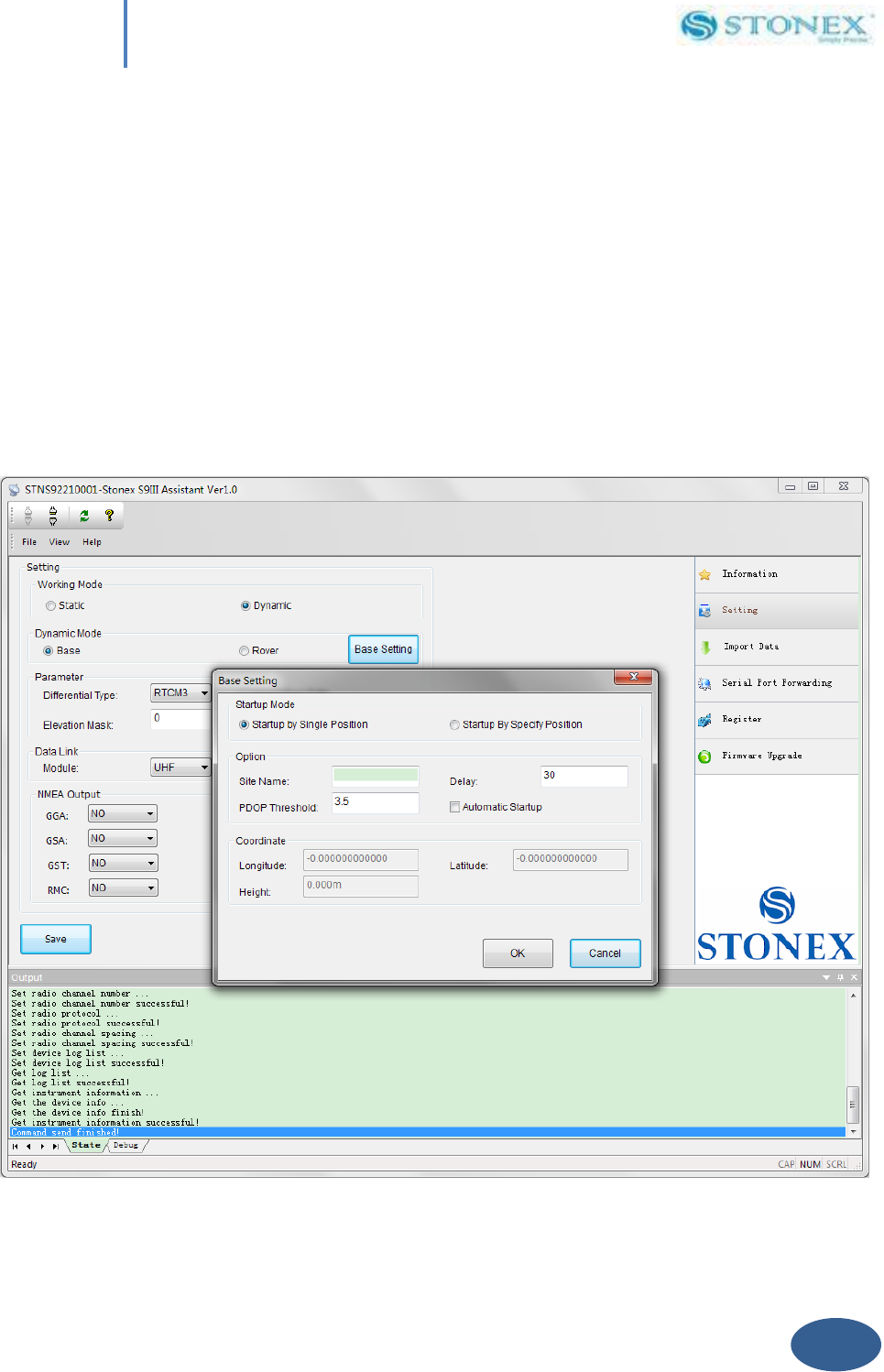Open the View menu
Screen dimensions: 884x1372
pyautogui.click(x=60, y=542)
